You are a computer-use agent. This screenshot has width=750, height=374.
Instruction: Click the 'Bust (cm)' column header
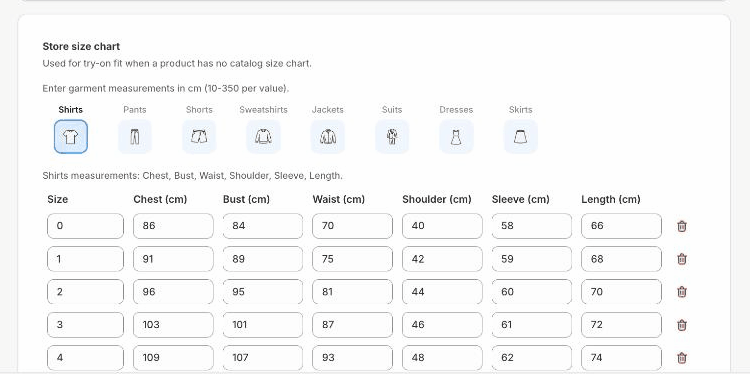pyautogui.click(x=246, y=199)
